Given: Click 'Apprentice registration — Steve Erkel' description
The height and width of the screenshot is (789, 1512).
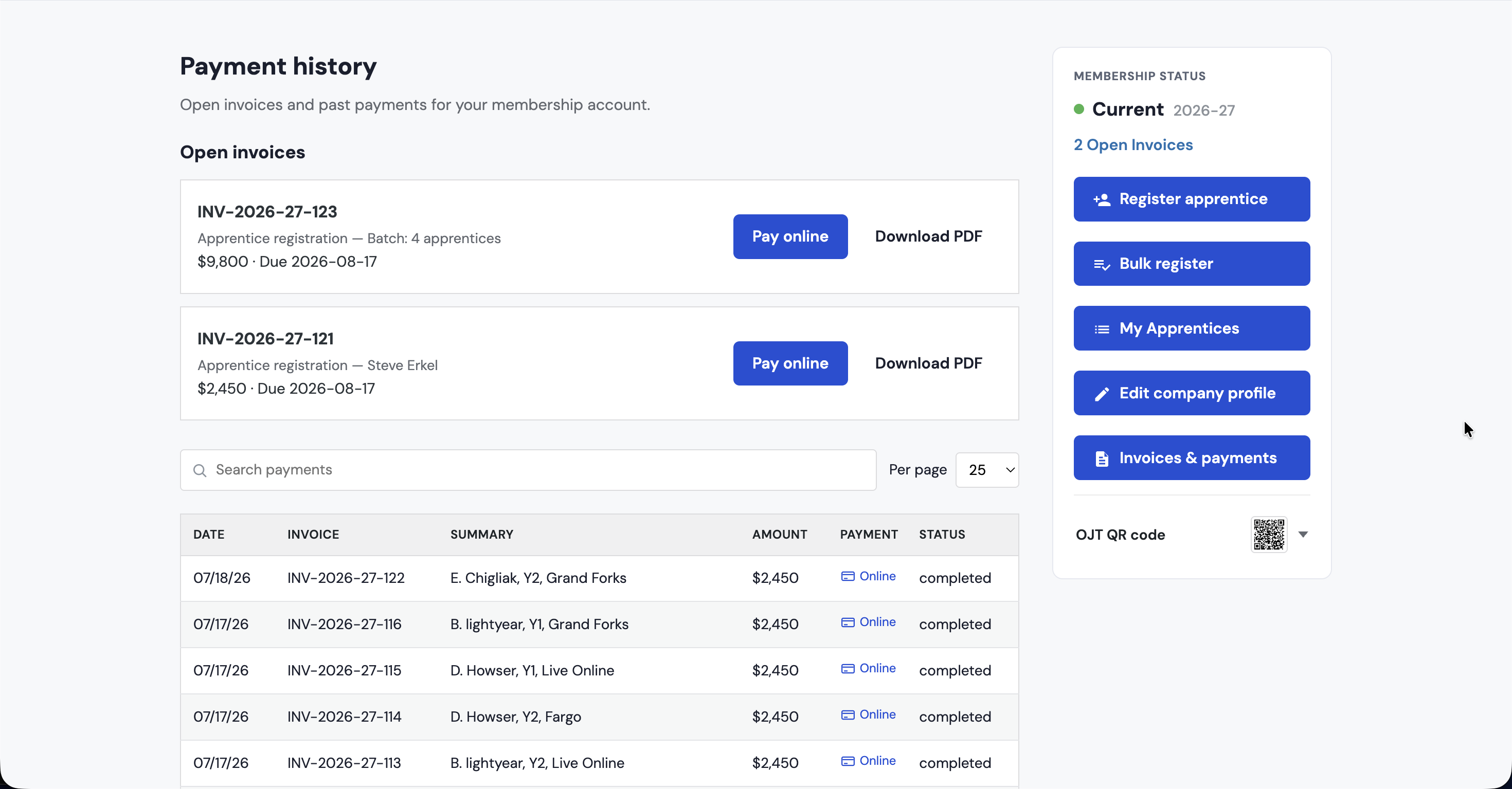Looking at the screenshot, I should [x=317, y=365].
